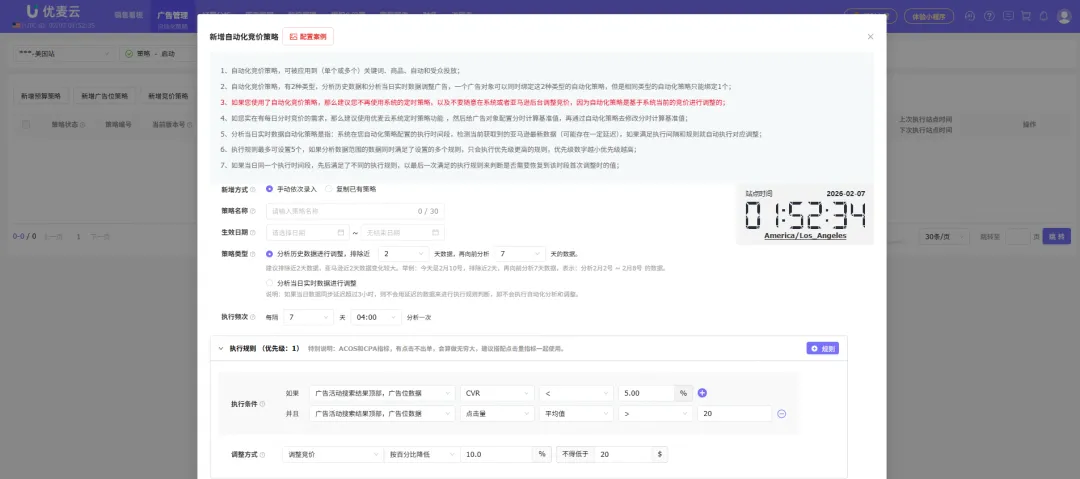Remove second condition with minus icon
Screen dimensions: 1080x479
click(x=781, y=414)
